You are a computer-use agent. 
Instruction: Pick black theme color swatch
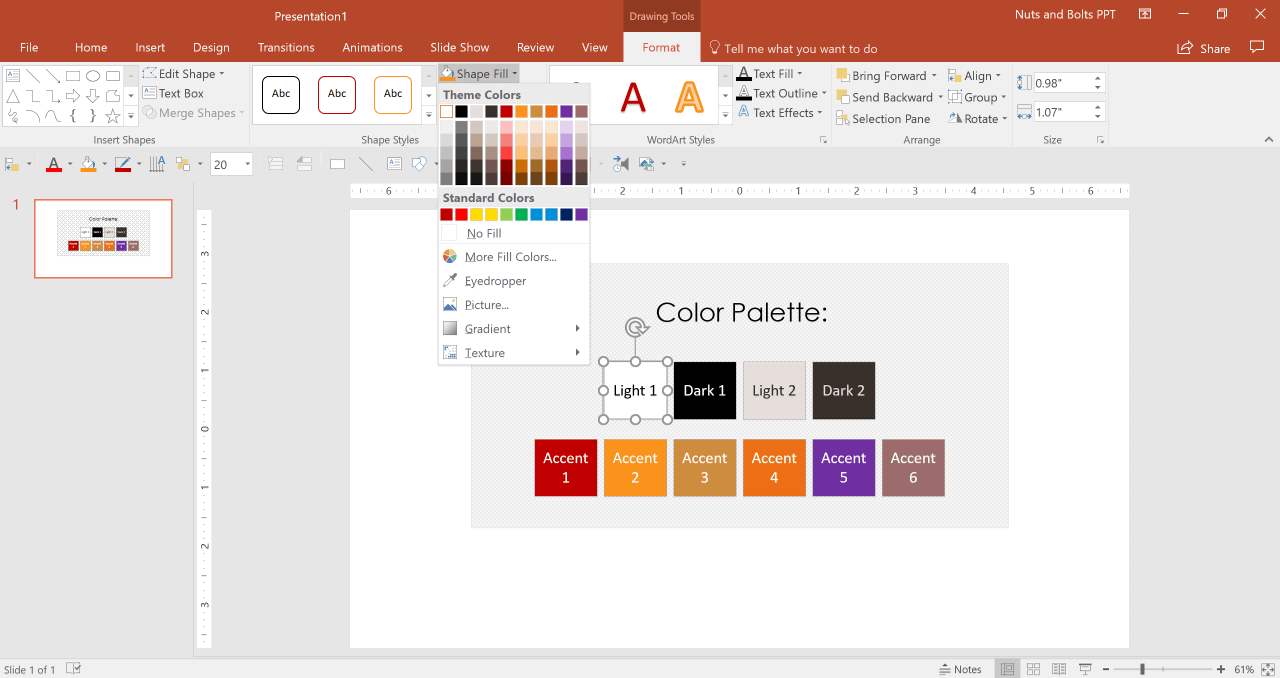coord(461,111)
